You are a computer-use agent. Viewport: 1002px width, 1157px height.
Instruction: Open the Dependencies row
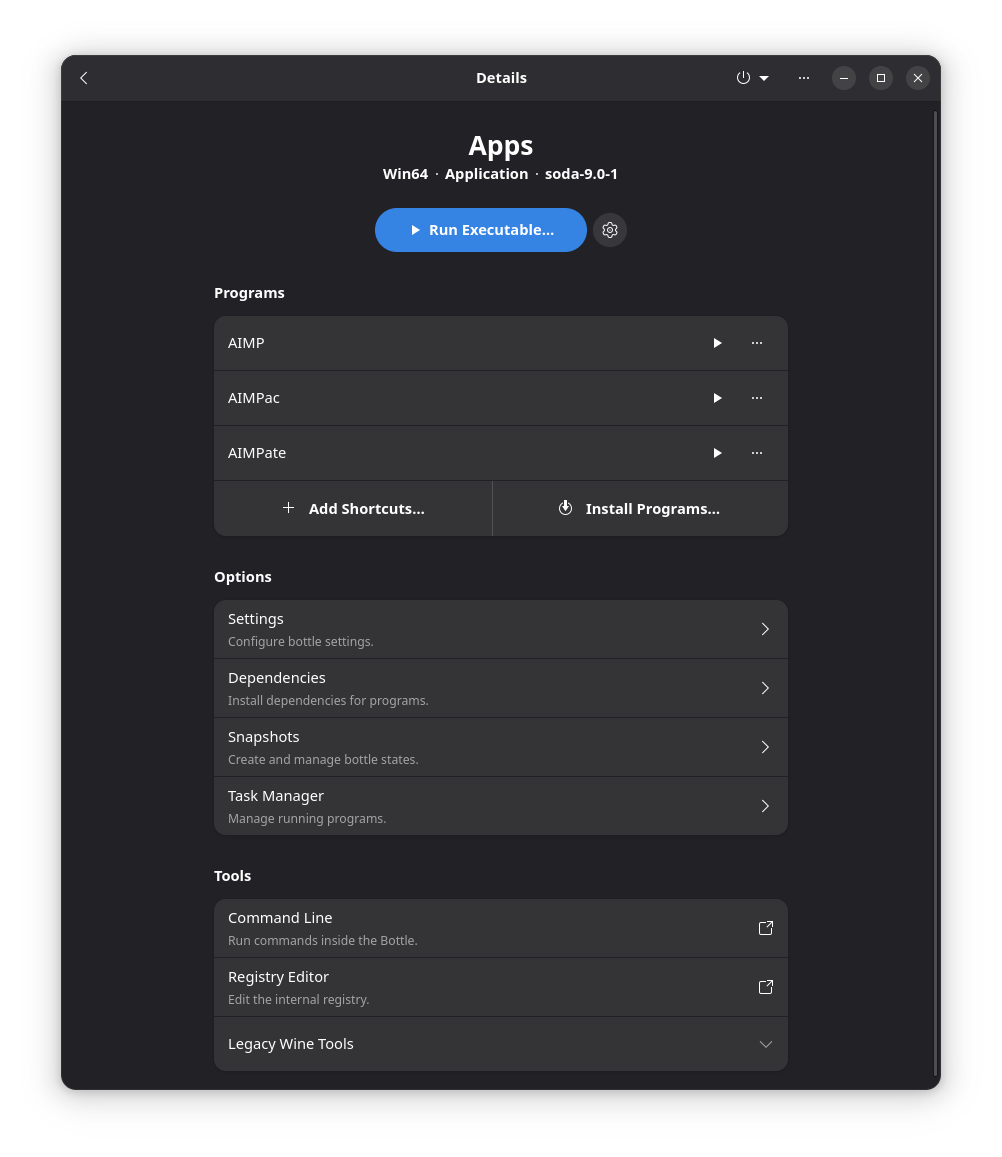500,688
